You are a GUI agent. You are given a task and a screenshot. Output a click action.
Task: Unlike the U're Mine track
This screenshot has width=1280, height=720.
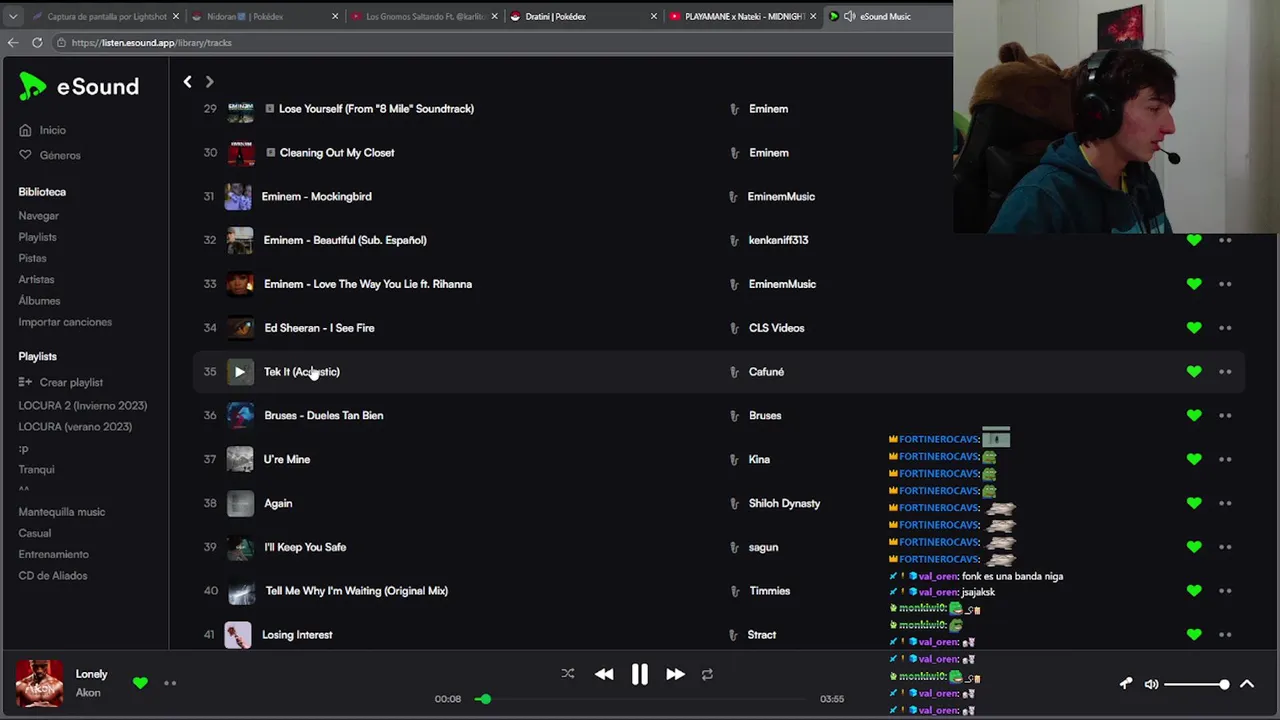pyautogui.click(x=1194, y=459)
